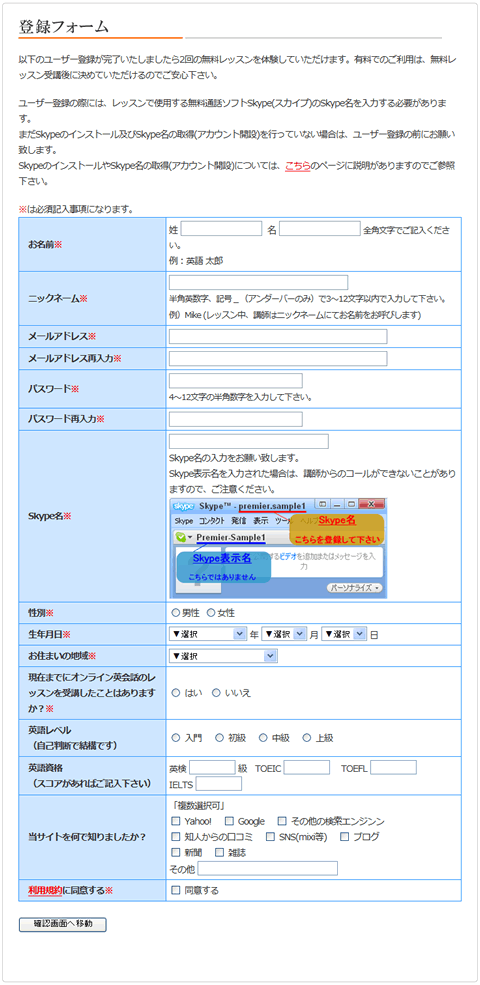This screenshot has width=480, height=985.
Task: Check the 雑誌 checkbox
Action: 219,852
